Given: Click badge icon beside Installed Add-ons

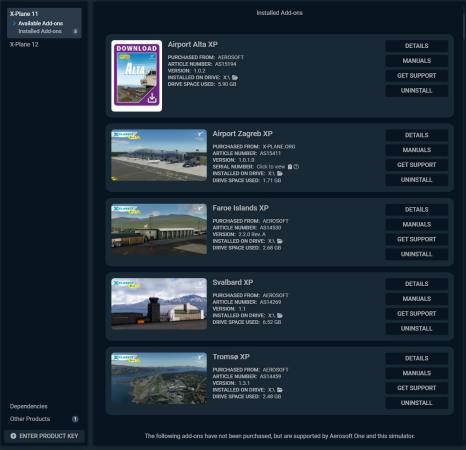Looking at the screenshot, I should coord(75,31).
